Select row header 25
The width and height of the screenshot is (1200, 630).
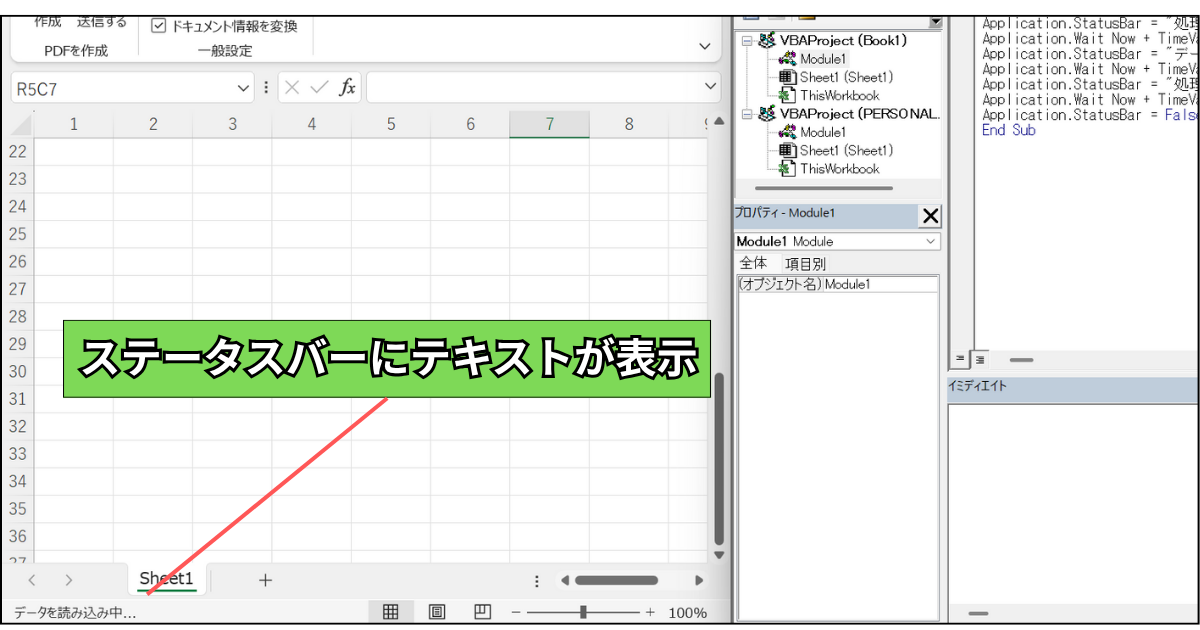click(18, 234)
